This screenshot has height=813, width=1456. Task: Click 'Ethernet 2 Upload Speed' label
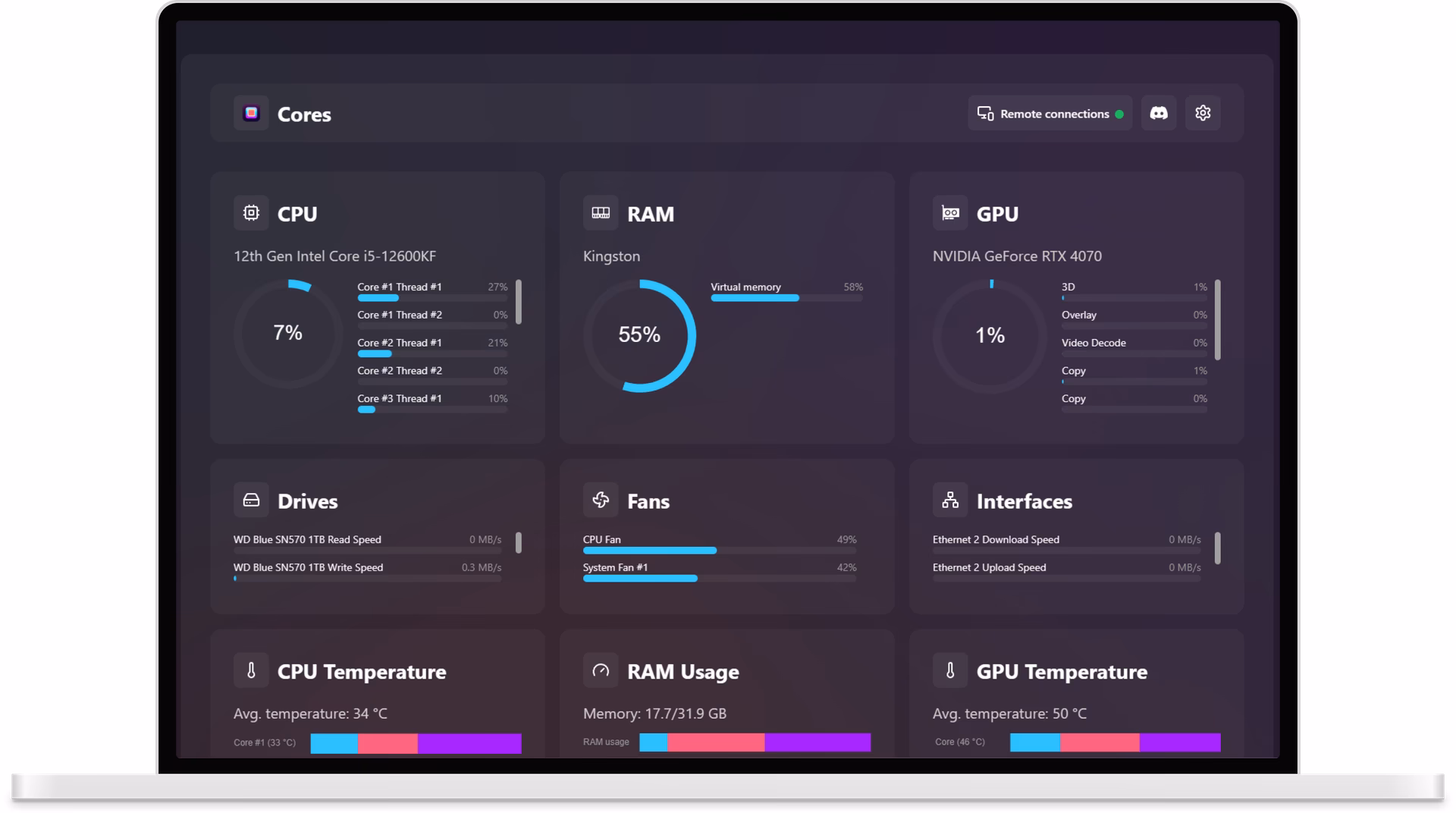(x=989, y=567)
